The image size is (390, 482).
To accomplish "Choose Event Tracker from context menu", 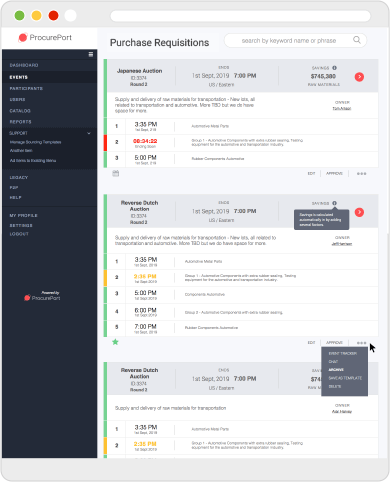I will point(343,353).
